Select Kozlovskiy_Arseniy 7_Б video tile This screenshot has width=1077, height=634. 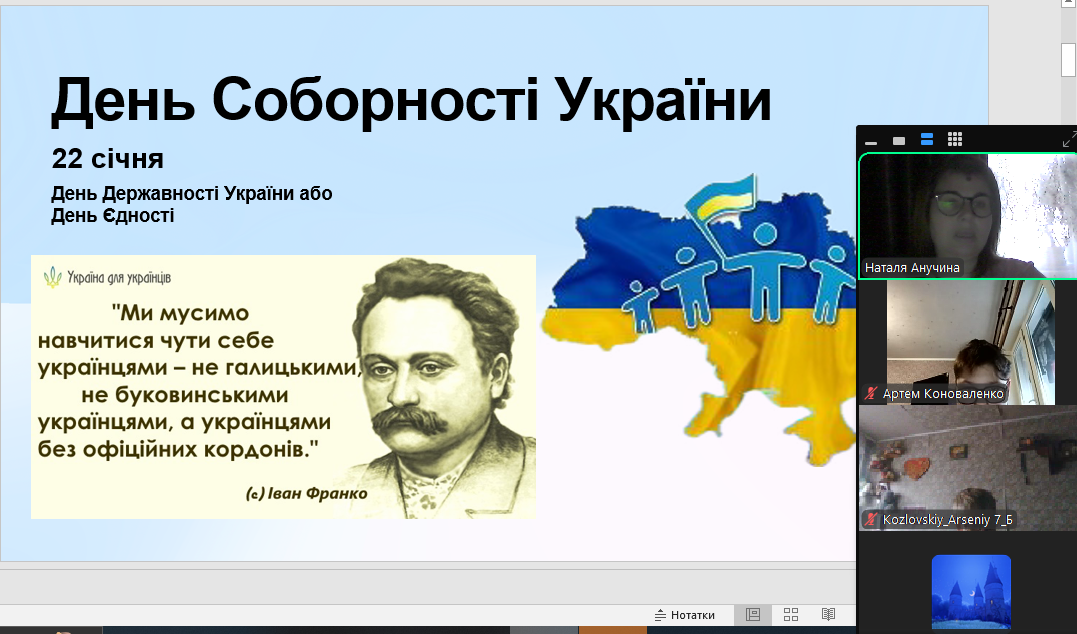pos(968,468)
